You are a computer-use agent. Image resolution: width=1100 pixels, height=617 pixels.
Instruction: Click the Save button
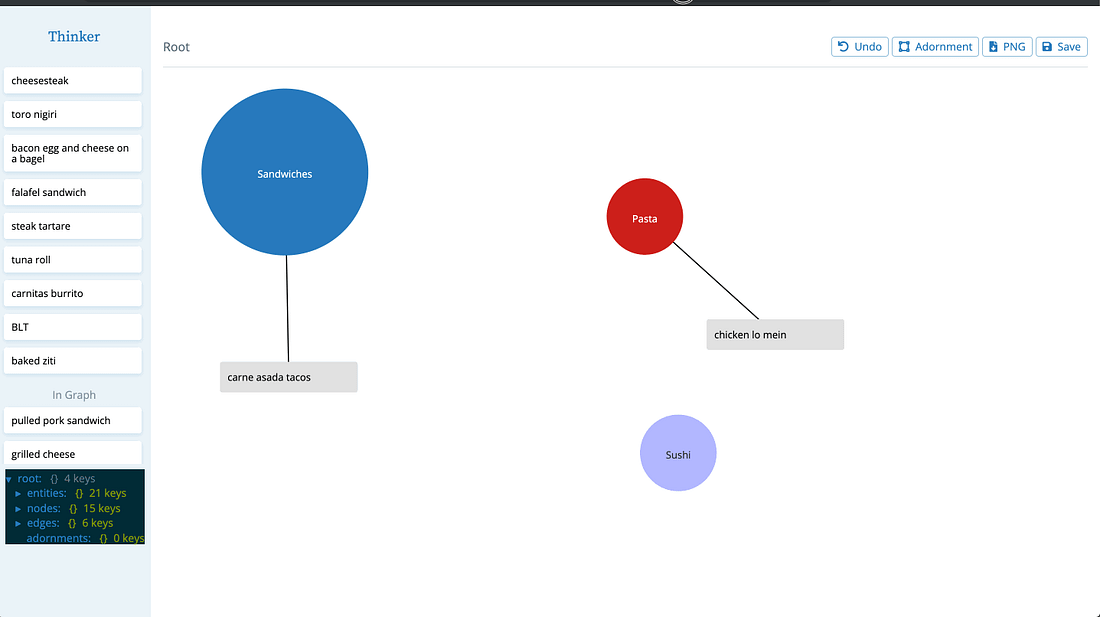(x=1061, y=47)
